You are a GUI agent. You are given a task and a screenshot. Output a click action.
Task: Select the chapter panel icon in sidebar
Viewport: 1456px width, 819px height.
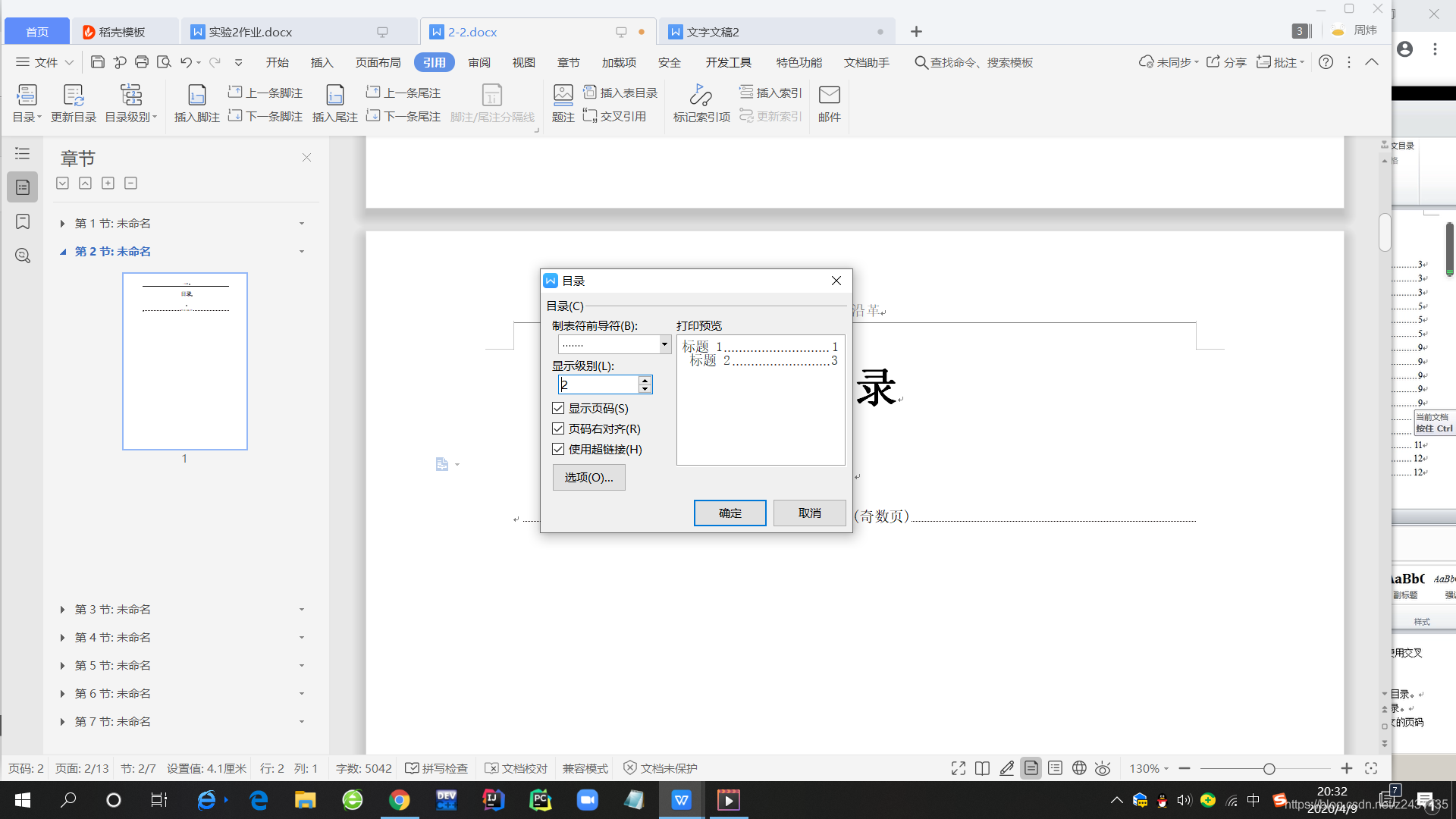coord(23,187)
